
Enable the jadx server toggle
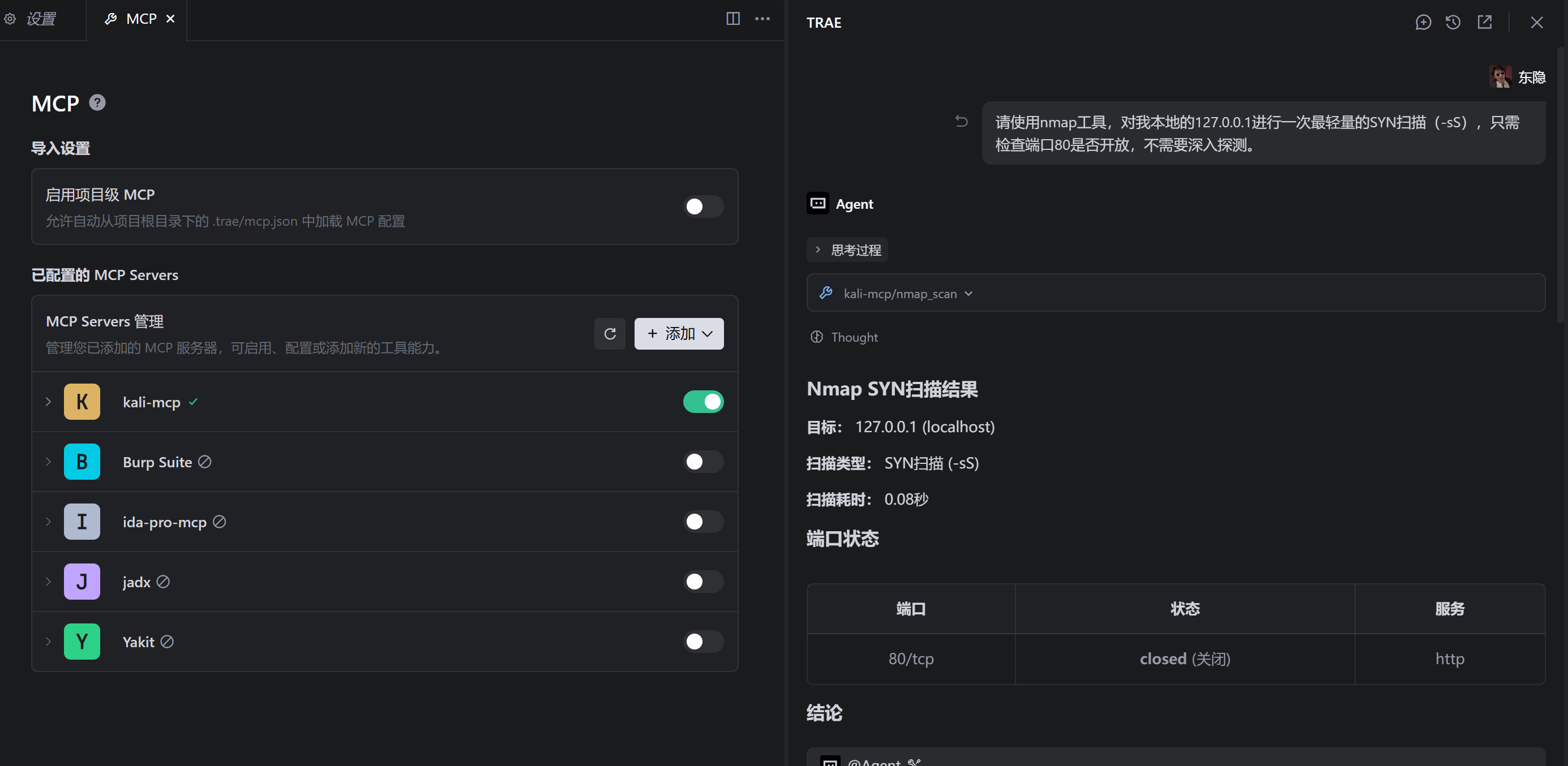(x=703, y=581)
